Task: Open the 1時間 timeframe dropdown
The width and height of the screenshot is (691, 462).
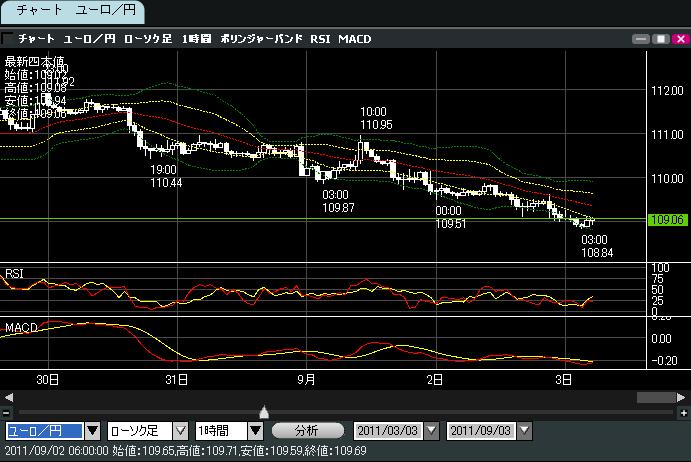Action: point(255,431)
